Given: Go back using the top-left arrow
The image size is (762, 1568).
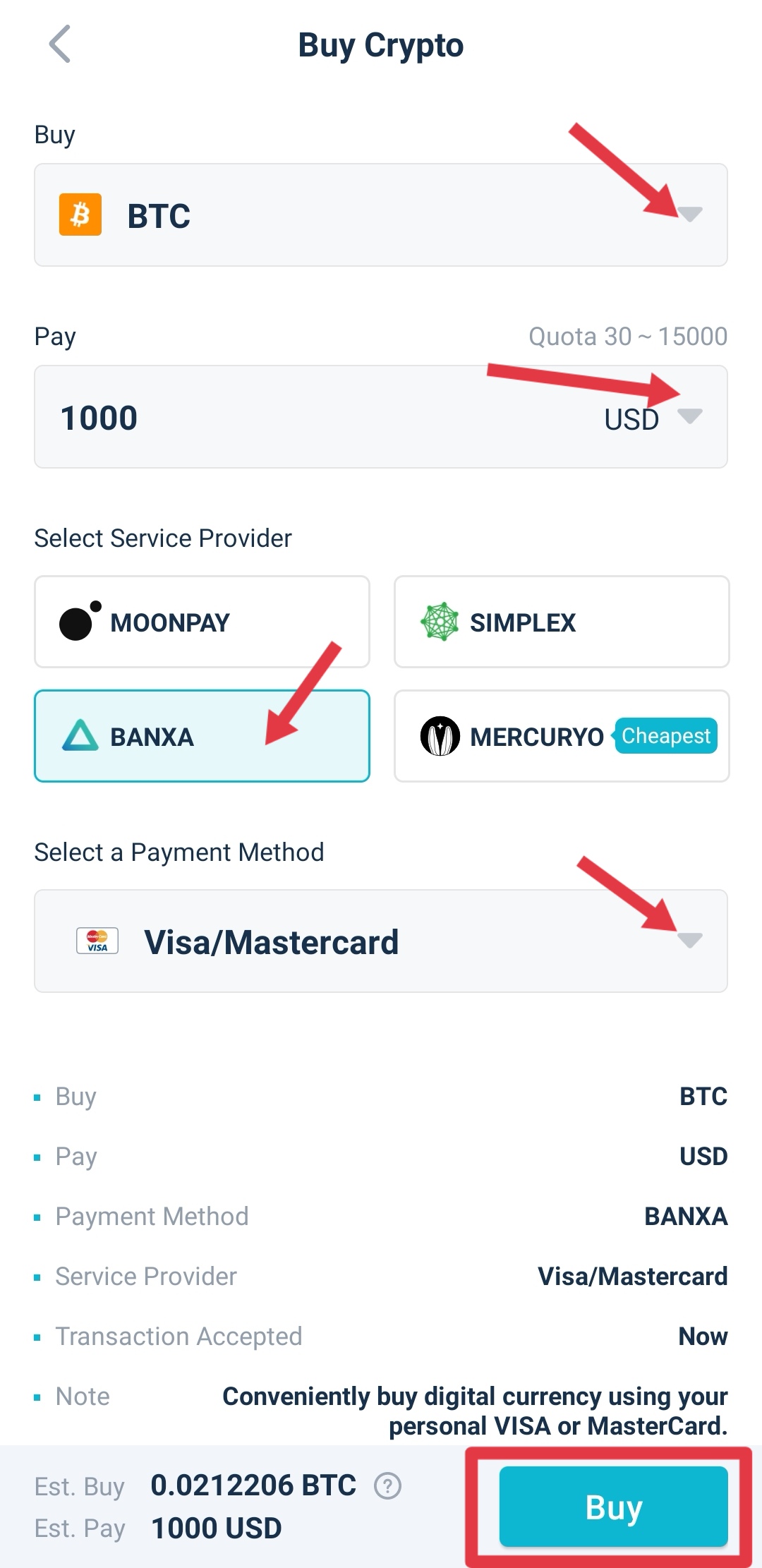Looking at the screenshot, I should [x=61, y=44].
